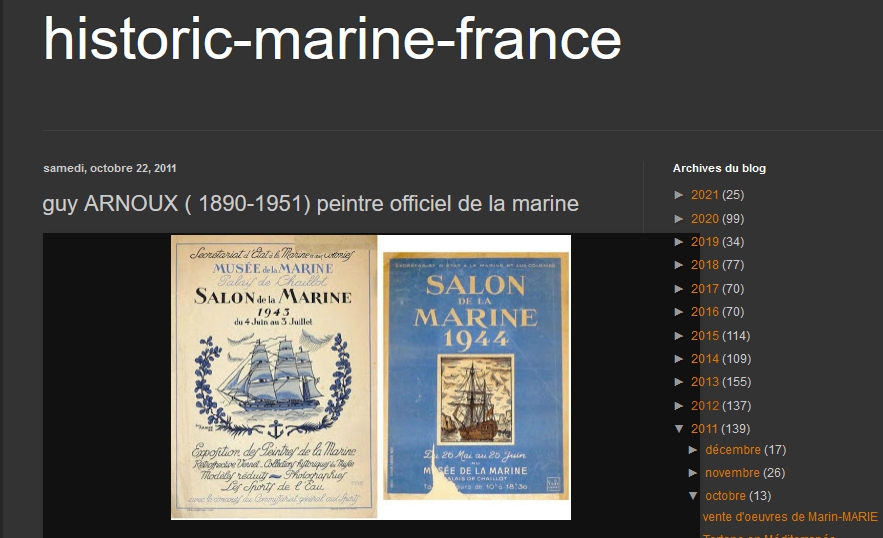Expand the 2015 archive arrow
Viewport: 883px width, 538px height.
point(679,336)
